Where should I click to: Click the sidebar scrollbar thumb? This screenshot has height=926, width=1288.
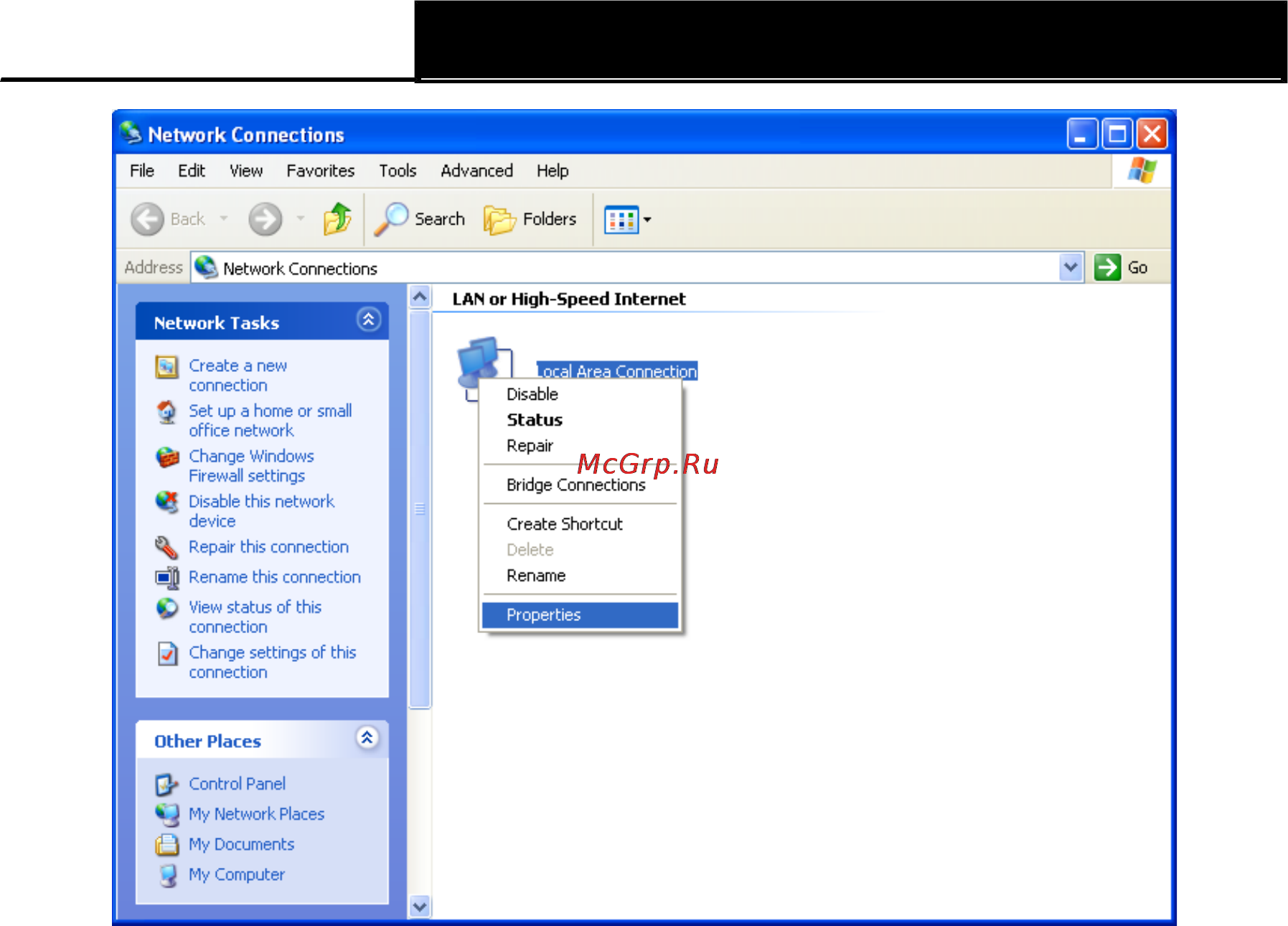coord(420,510)
